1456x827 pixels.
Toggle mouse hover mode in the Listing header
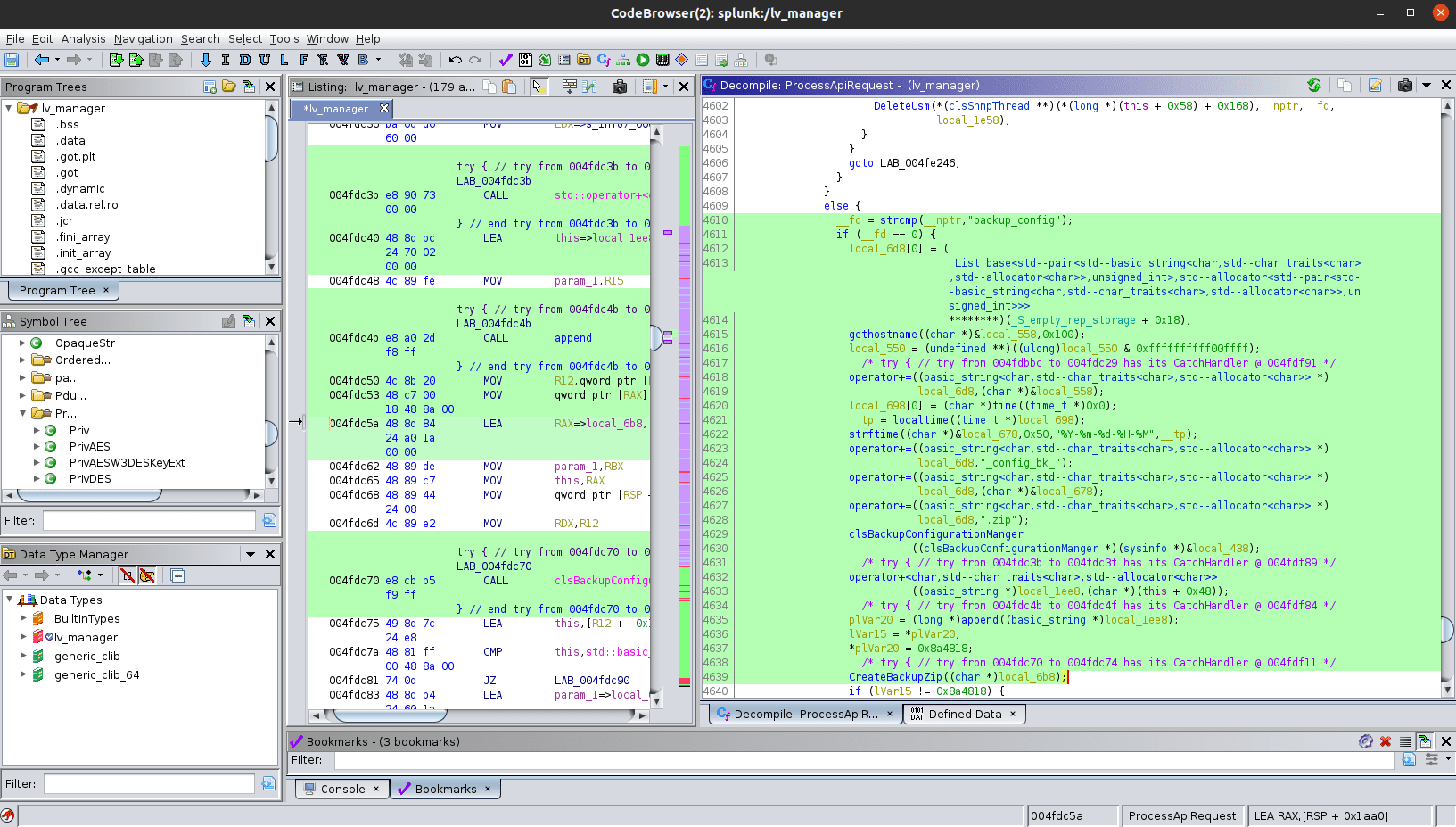(538, 87)
